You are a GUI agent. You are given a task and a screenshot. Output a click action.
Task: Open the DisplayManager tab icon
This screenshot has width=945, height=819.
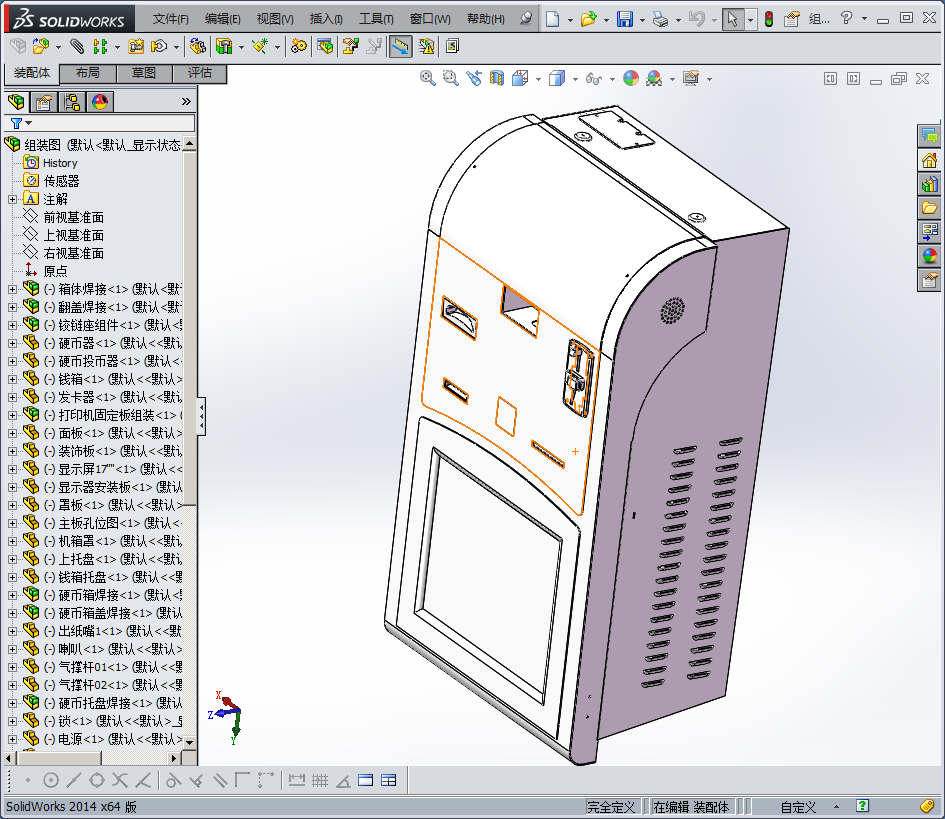100,102
